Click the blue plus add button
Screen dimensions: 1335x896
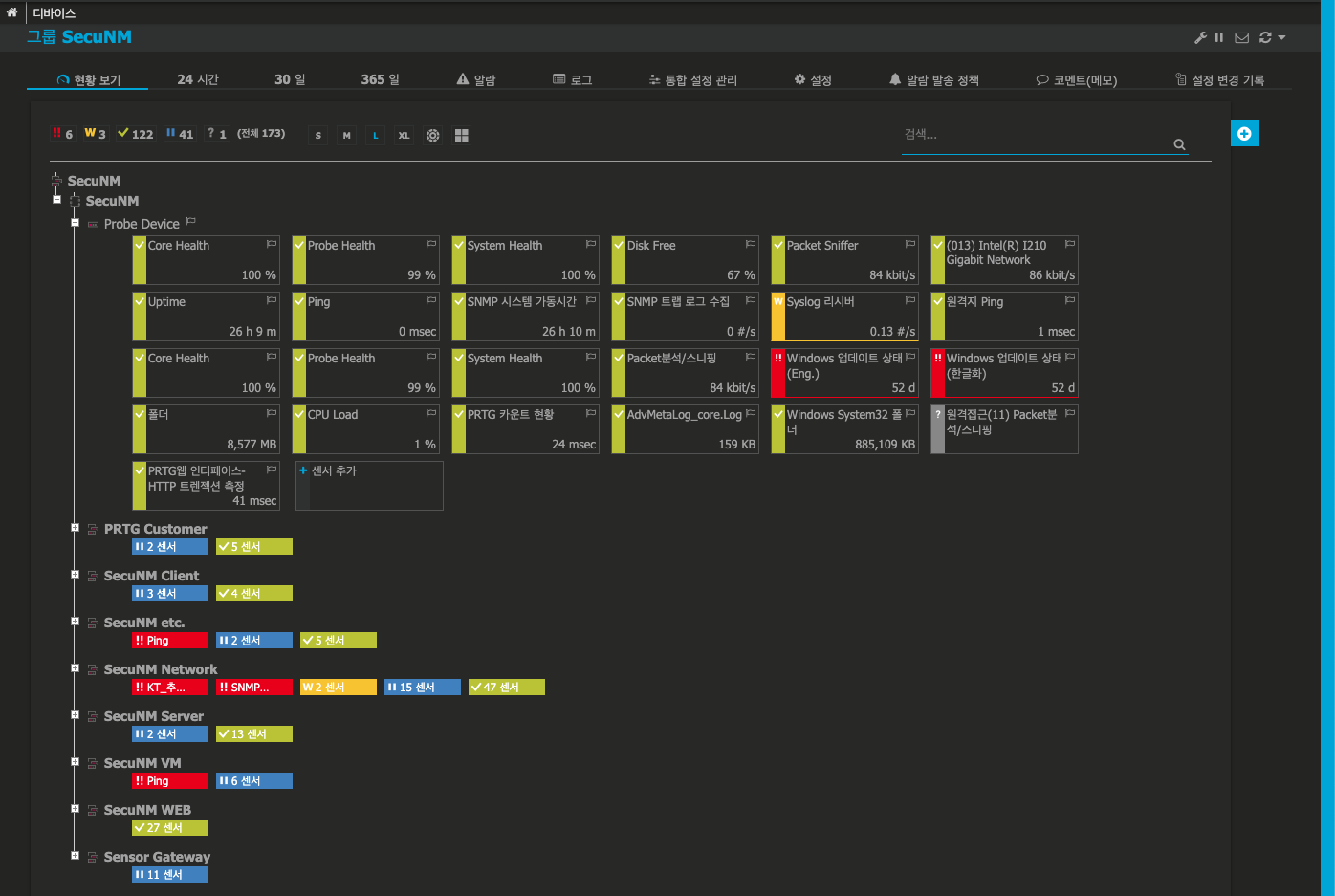(1244, 134)
